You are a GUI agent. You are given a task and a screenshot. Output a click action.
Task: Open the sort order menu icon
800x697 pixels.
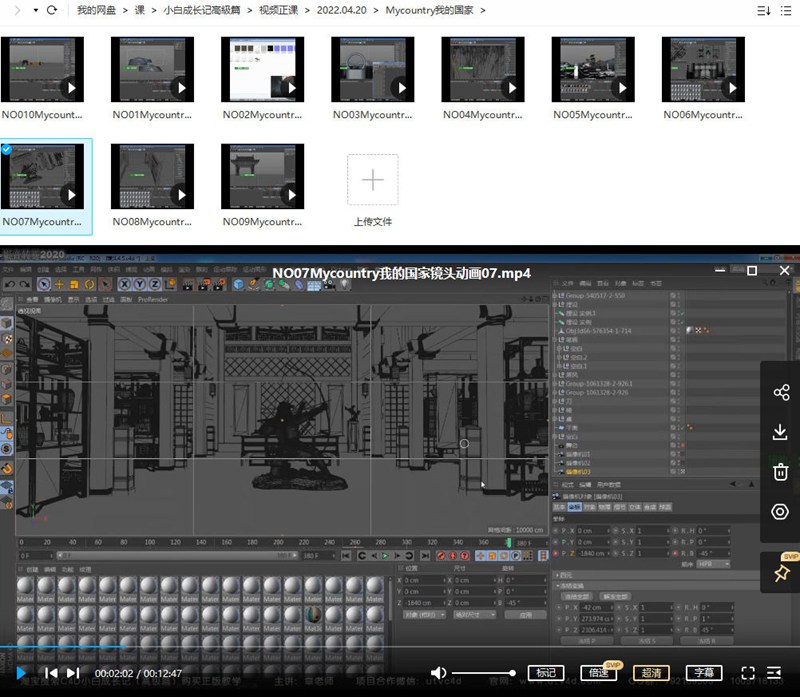pyautogui.click(x=764, y=11)
